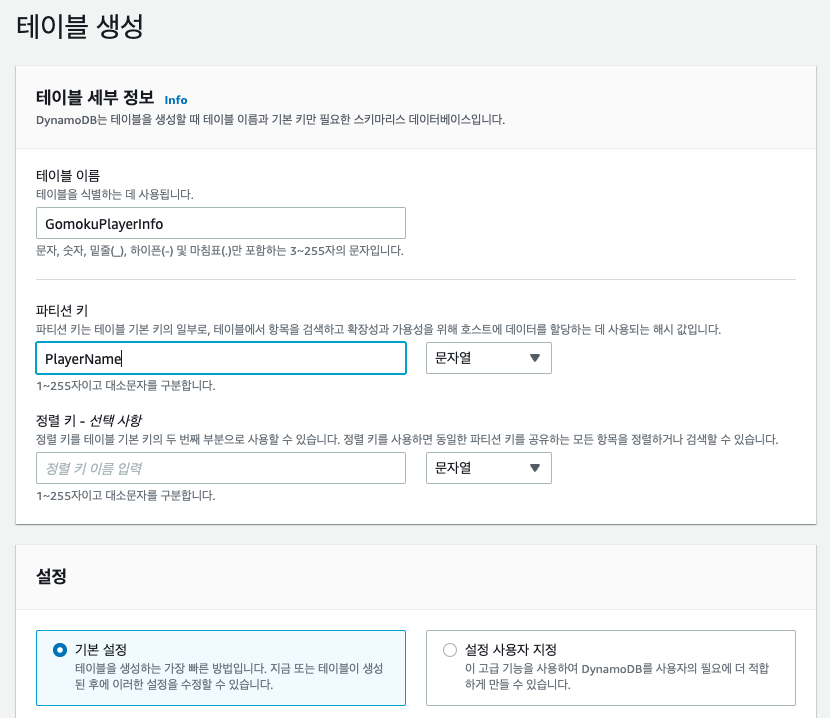Screen dimensions: 830x718
Task: Click the 3~255자의 문자입니다 naming rule text
Action: pos(220,250)
